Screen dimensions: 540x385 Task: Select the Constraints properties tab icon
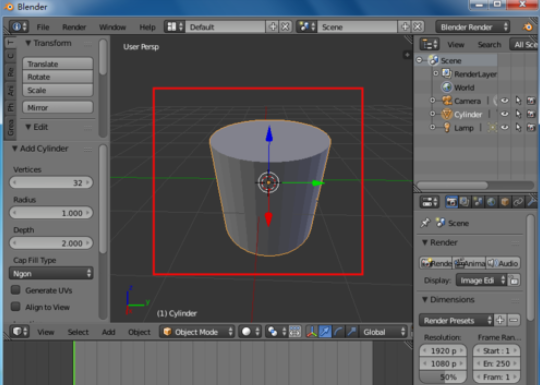click(518, 202)
